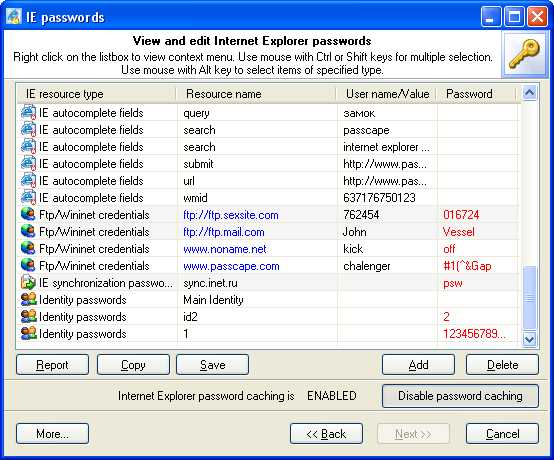This screenshot has height=460, width=554.
Task: Click the users icon of the '123456789...' identity row
Action: tap(29, 333)
